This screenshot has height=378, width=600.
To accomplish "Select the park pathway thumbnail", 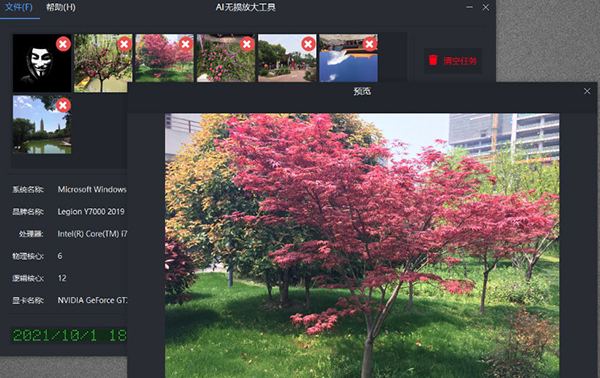I will pos(287,58).
